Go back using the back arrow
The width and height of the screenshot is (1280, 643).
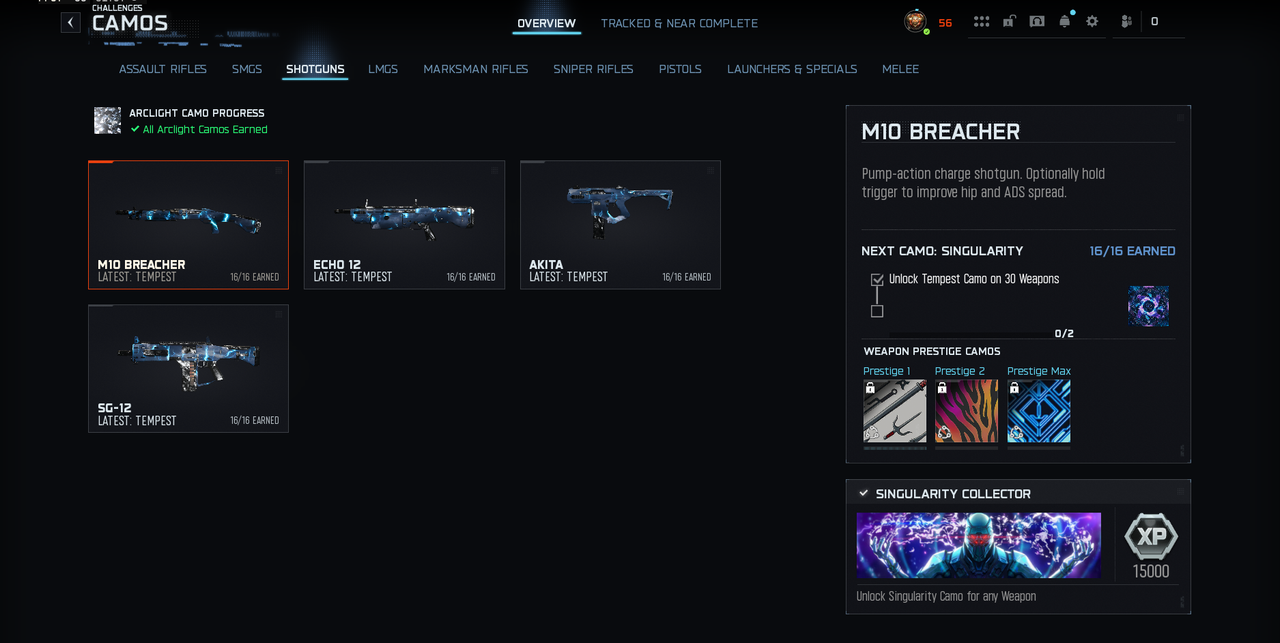coord(71,22)
